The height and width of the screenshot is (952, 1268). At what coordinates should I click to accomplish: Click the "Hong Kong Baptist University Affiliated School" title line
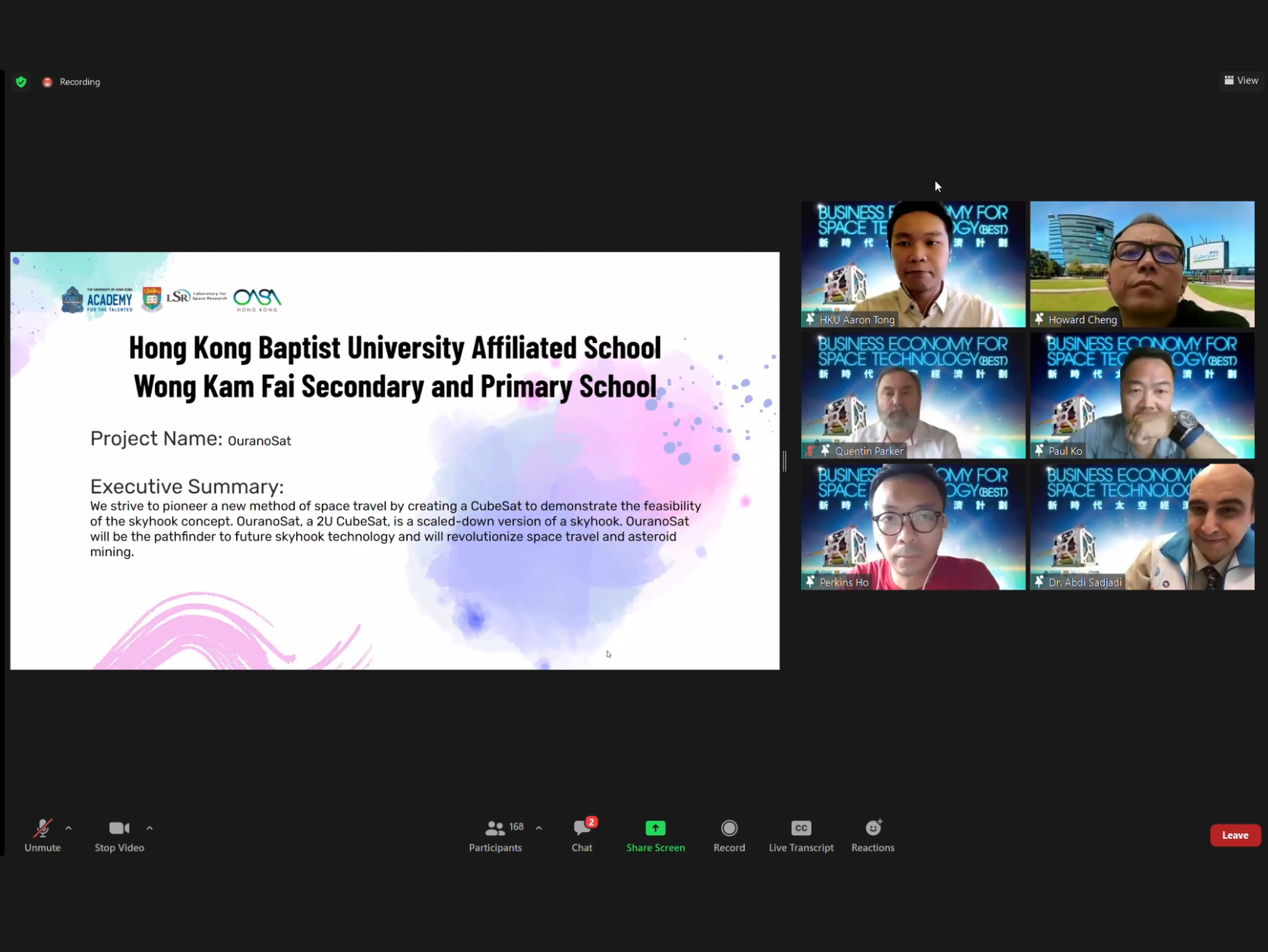[395, 348]
